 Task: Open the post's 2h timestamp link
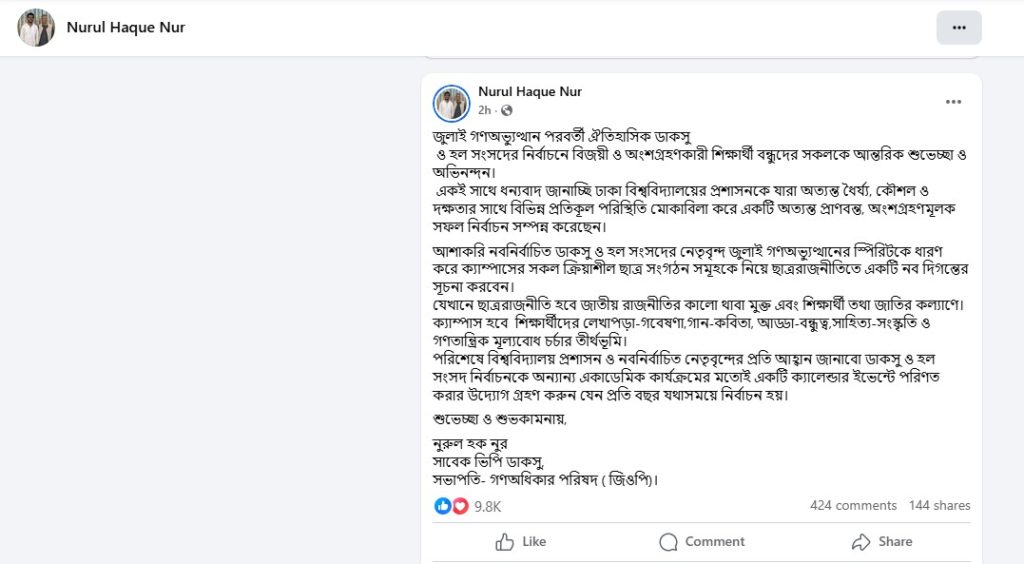pos(484,110)
